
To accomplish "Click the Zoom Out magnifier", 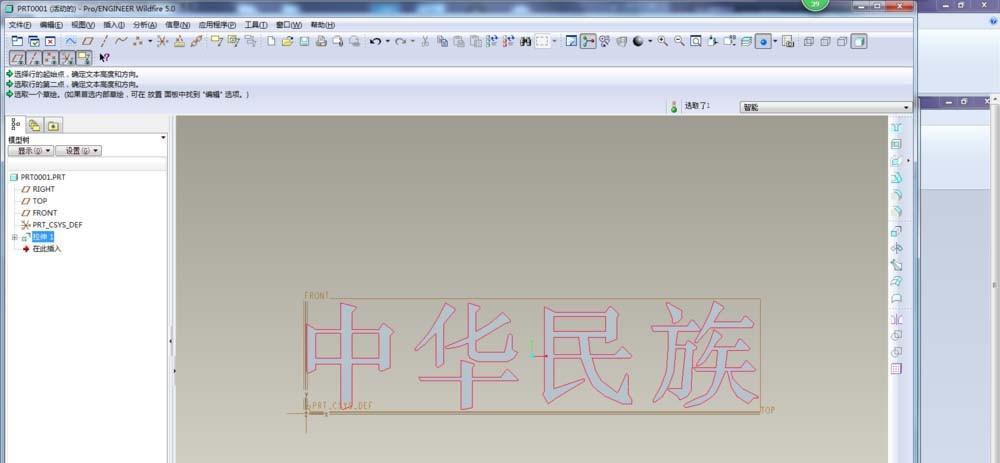I will (x=679, y=41).
